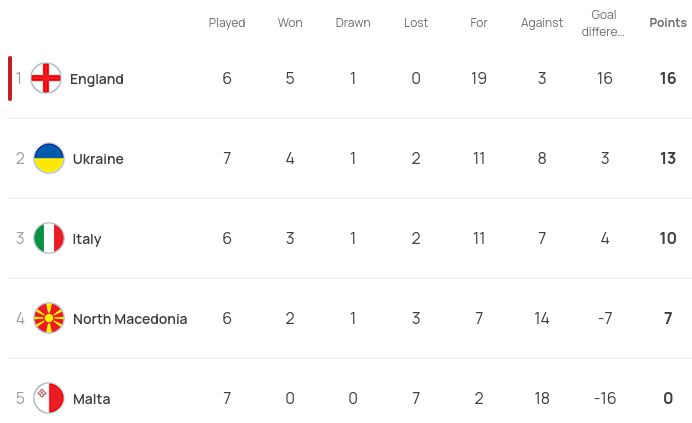The height and width of the screenshot is (423, 692).
Task: Sort by the Points column header
Action: click(x=668, y=23)
